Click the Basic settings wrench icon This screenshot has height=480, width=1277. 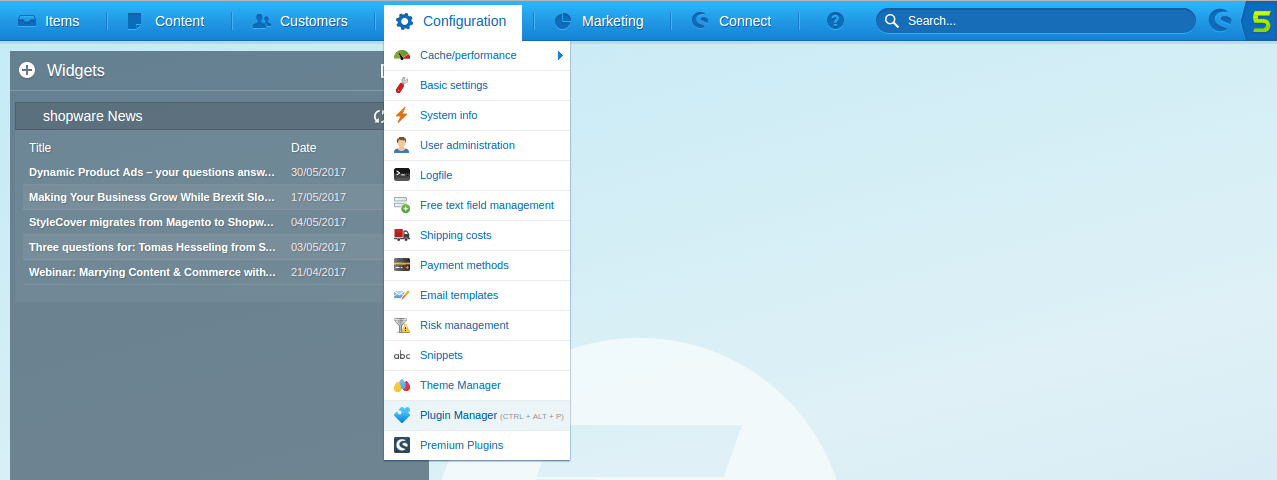click(402, 85)
